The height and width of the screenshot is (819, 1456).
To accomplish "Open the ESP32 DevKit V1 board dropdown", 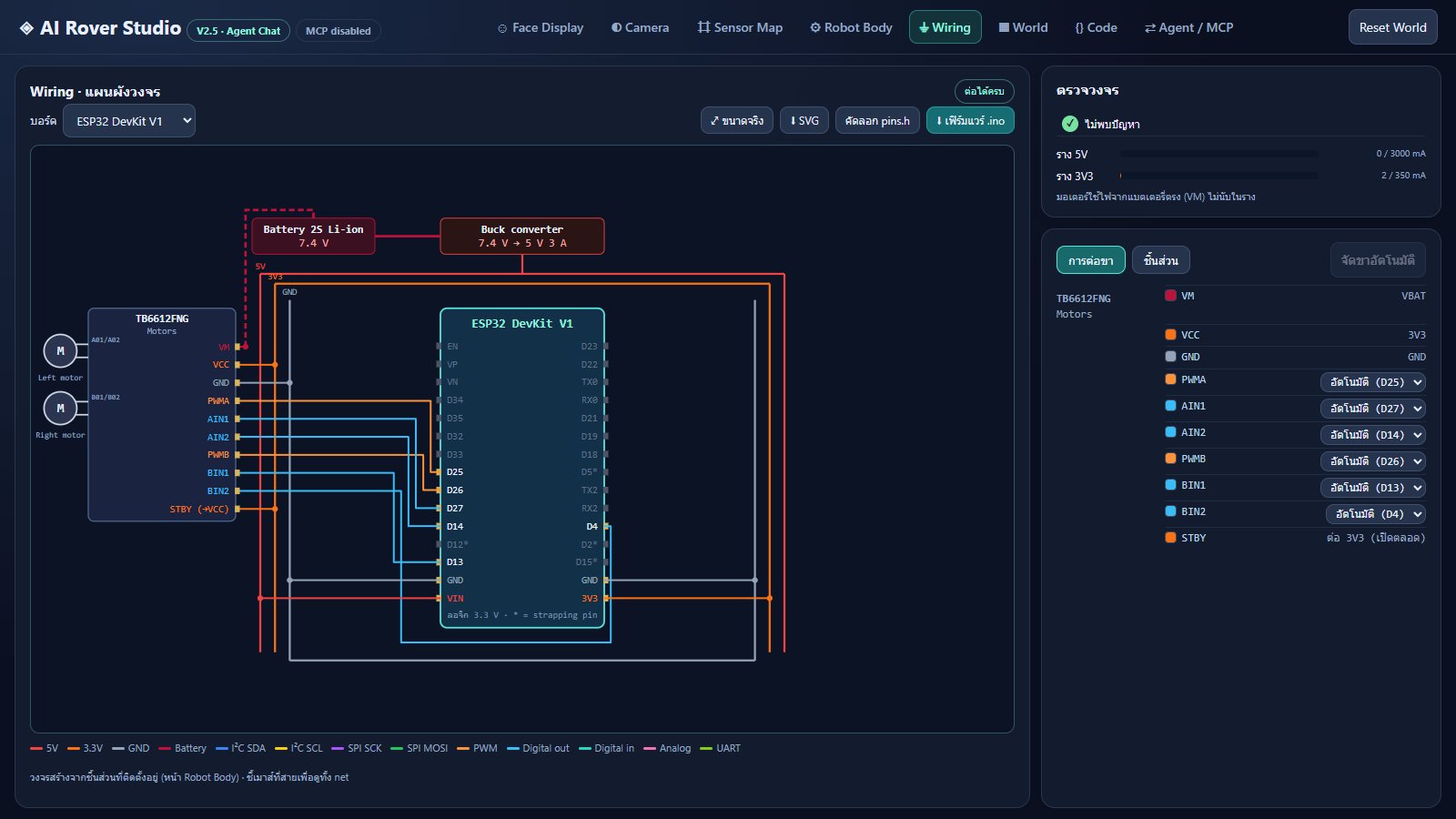I will click(x=129, y=121).
